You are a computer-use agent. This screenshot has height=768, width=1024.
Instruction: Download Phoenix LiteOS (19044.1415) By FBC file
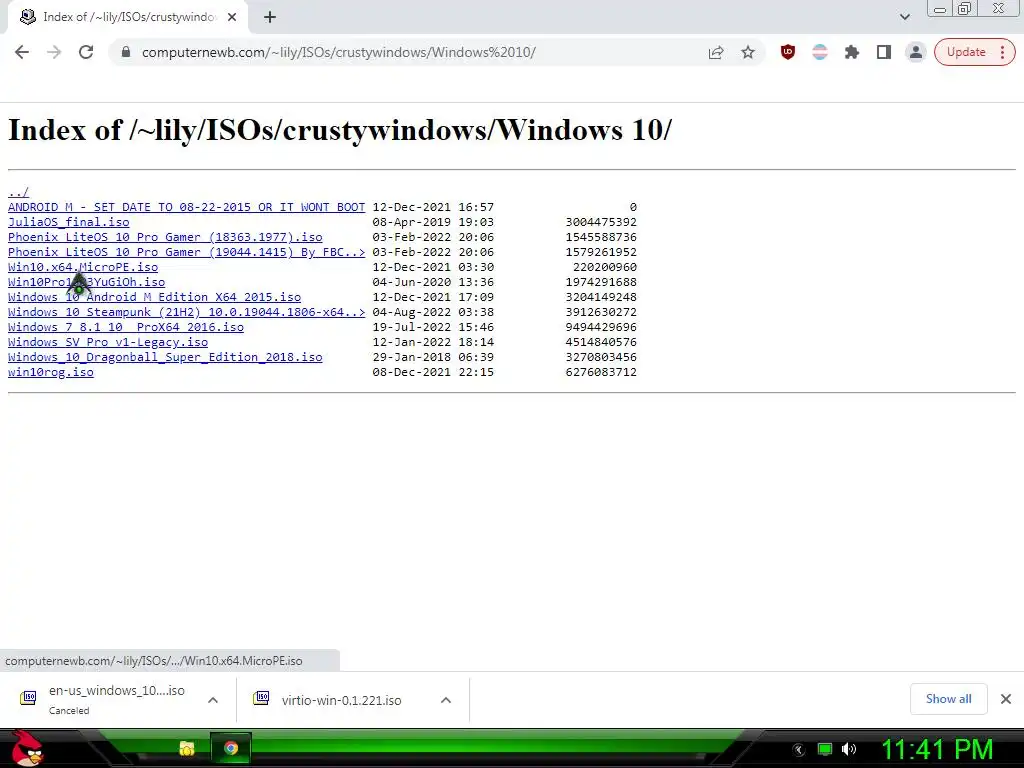[186, 252]
